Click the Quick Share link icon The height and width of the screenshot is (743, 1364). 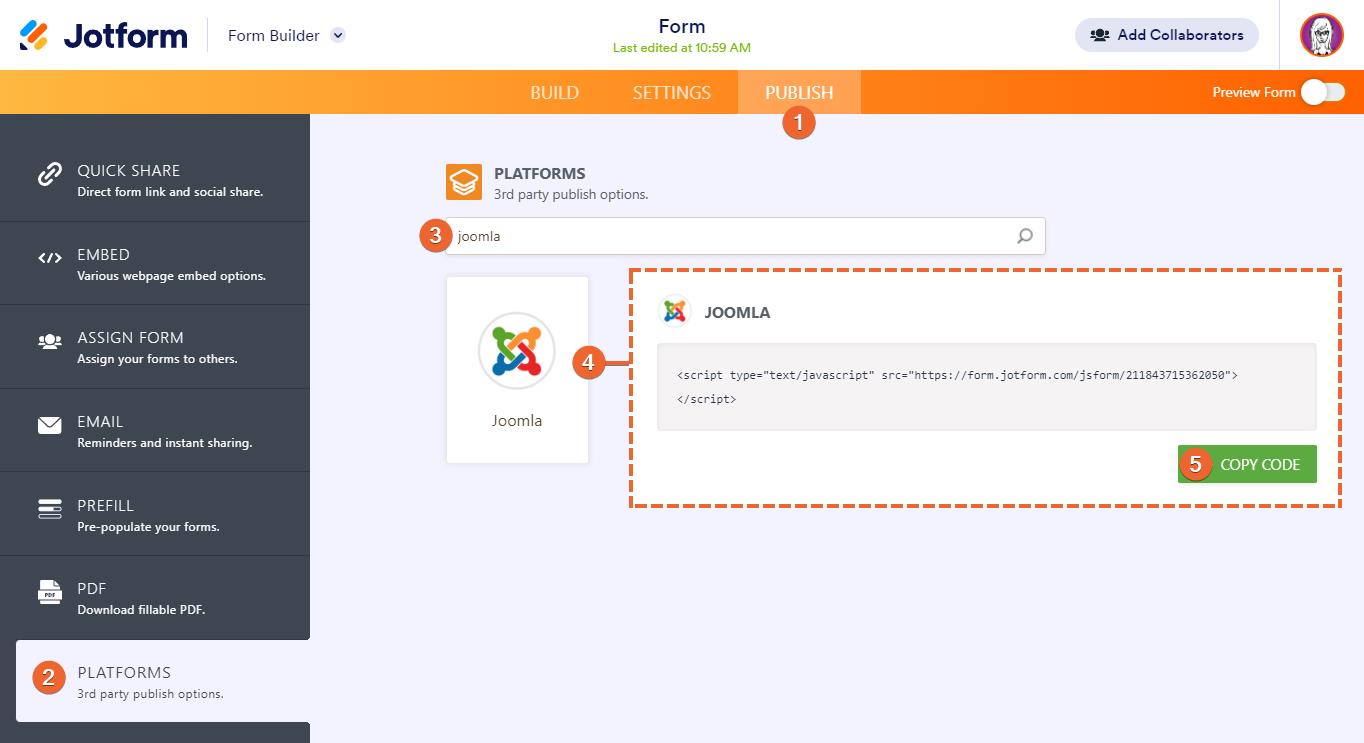[50, 174]
